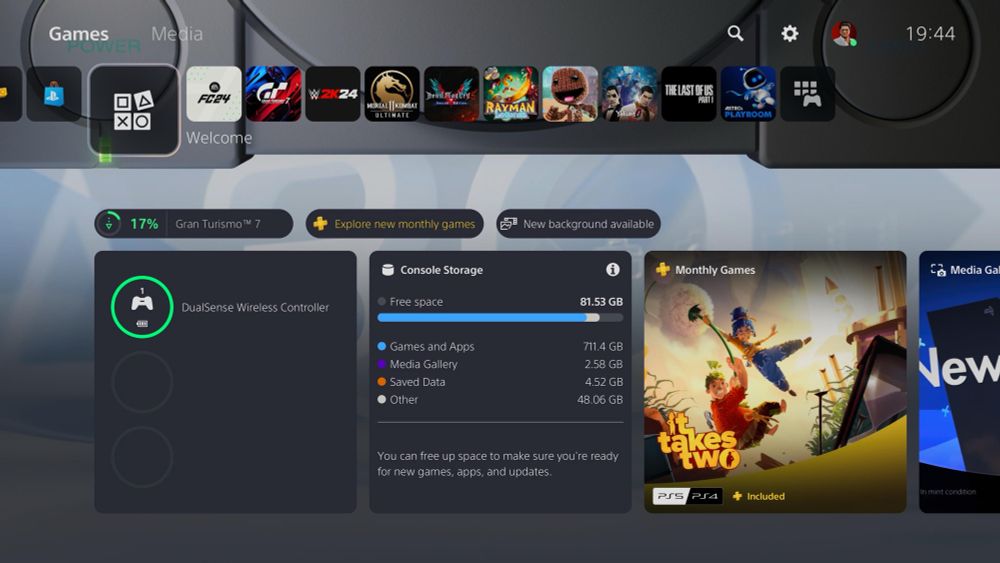Launch Gran Turismo 7 from the game row
The width and height of the screenshot is (1000, 563).
click(273, 94)
